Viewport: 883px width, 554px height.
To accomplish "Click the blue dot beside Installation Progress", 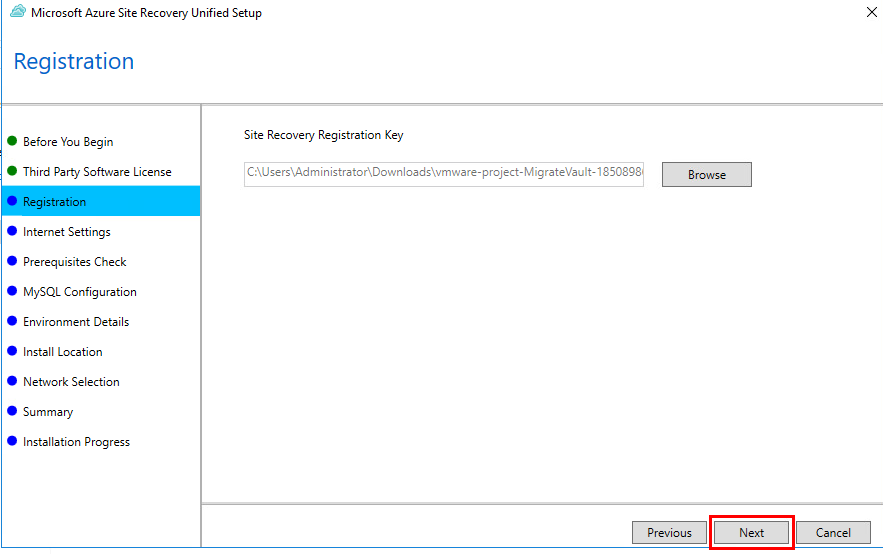I will [12, 441].
